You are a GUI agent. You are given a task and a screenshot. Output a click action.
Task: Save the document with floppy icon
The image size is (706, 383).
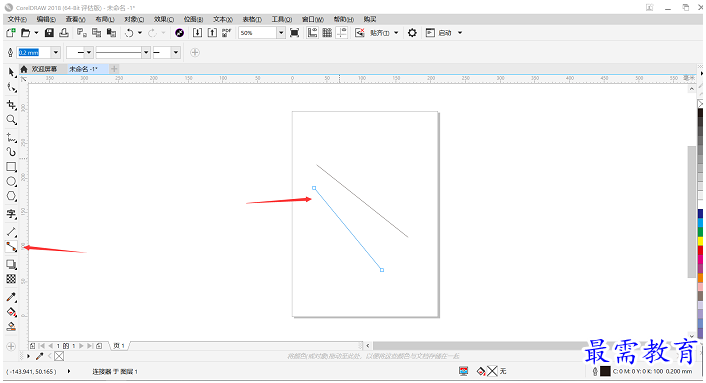[50, 33]
